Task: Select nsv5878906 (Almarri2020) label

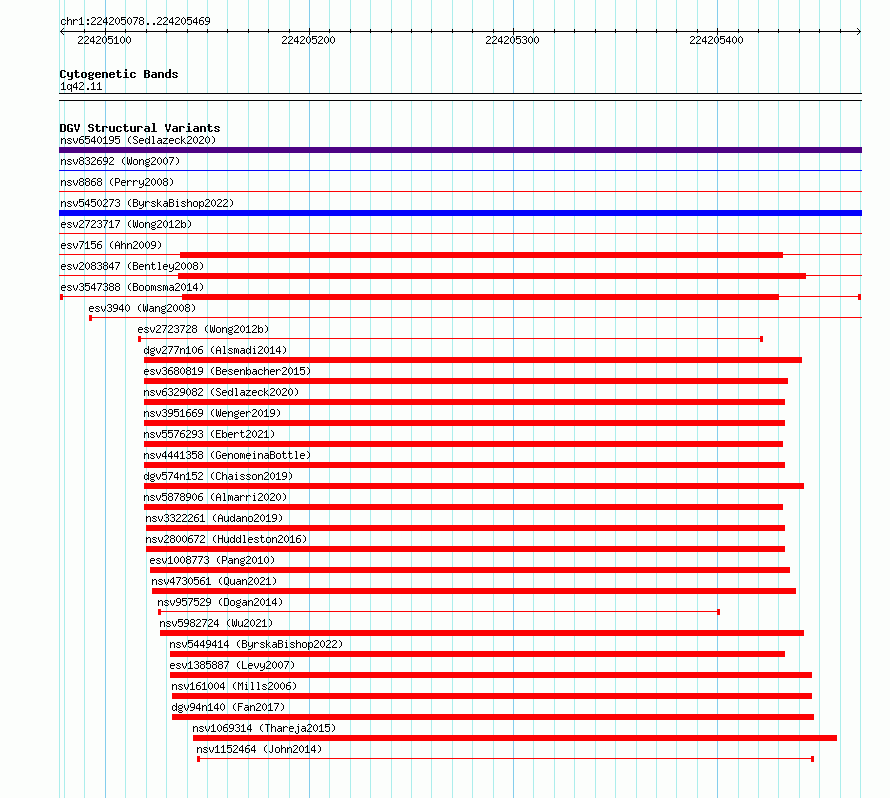Action: click(x=215, y=497)
